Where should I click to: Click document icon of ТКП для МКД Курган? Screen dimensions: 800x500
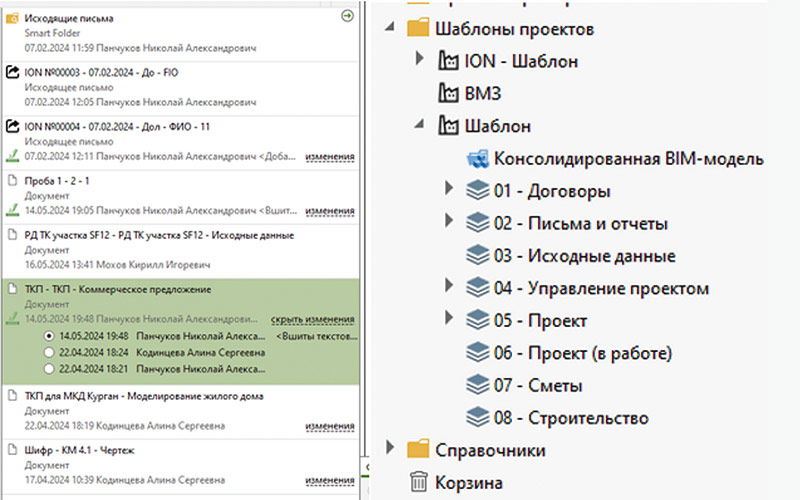pos(13,395)
